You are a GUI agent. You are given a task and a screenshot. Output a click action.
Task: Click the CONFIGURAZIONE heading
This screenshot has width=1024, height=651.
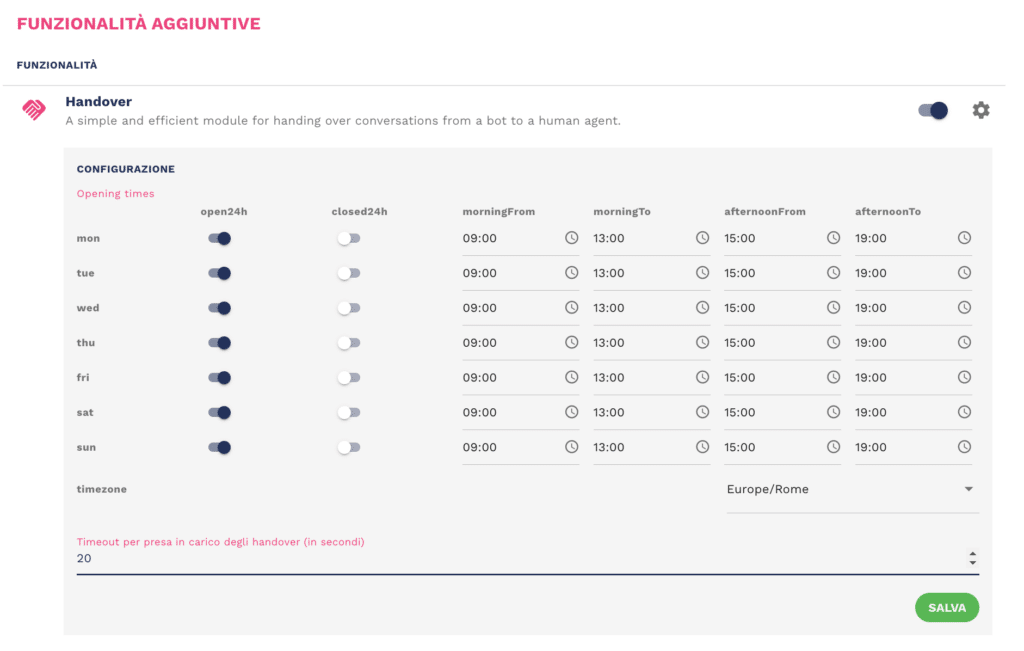[x=125, y=169]
